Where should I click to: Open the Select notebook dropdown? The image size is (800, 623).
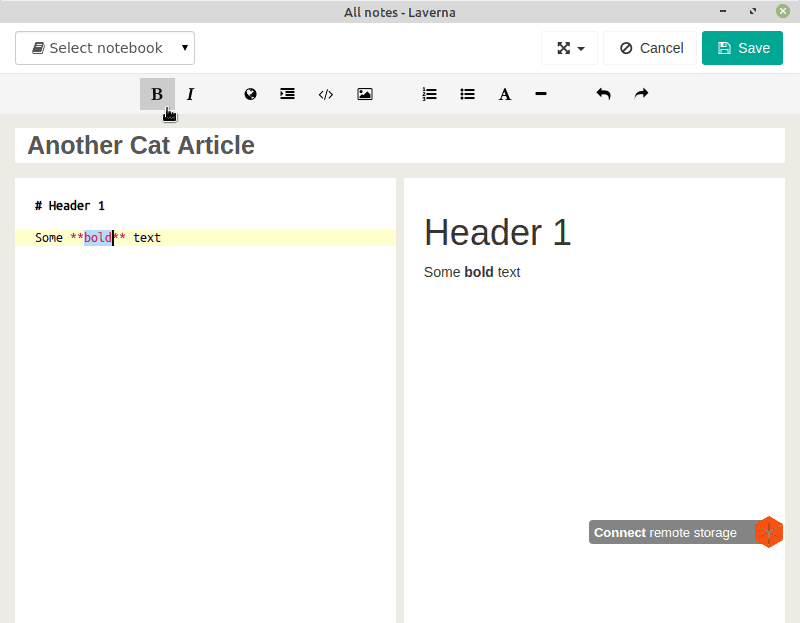point(105,48)
